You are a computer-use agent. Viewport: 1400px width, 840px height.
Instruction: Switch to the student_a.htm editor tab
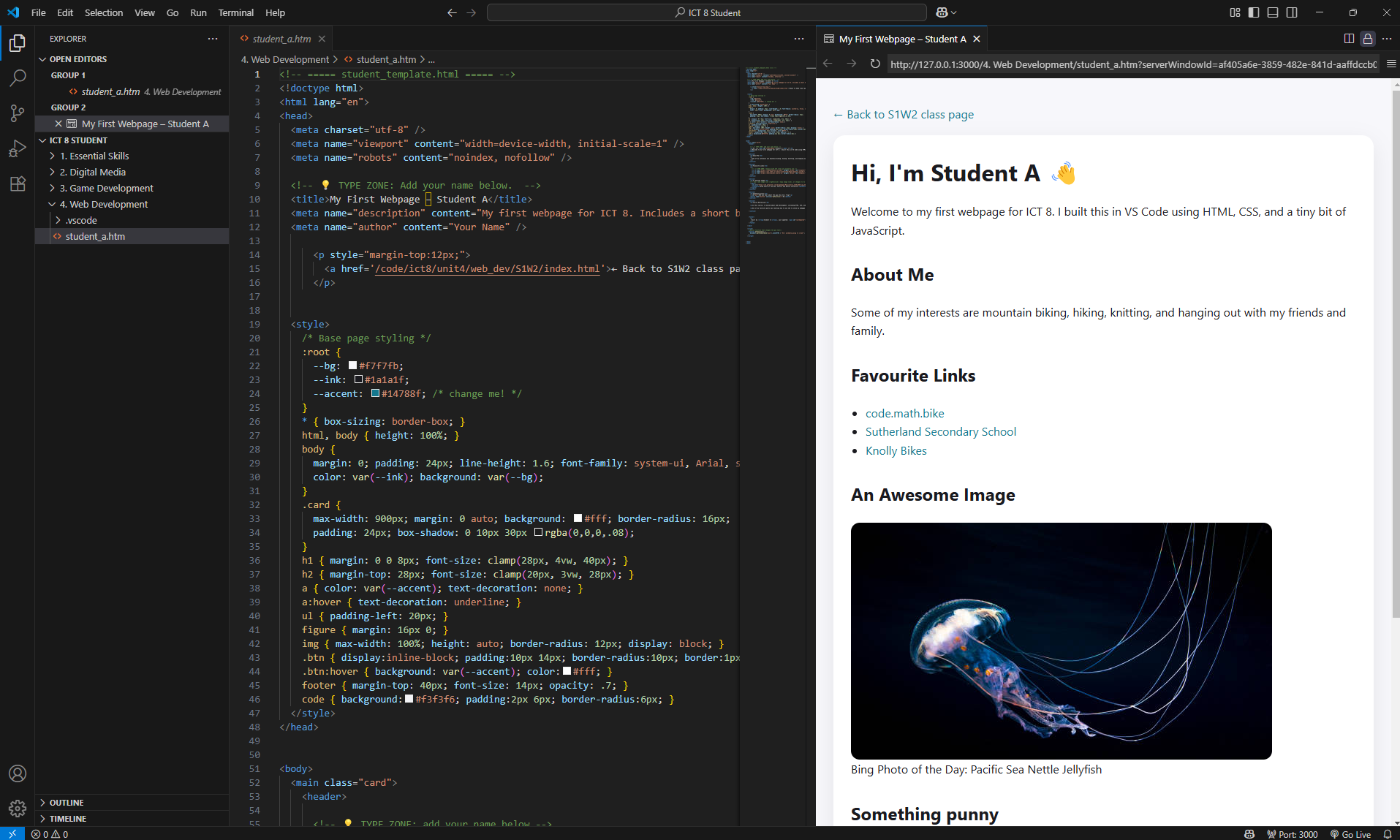(281, 39)
